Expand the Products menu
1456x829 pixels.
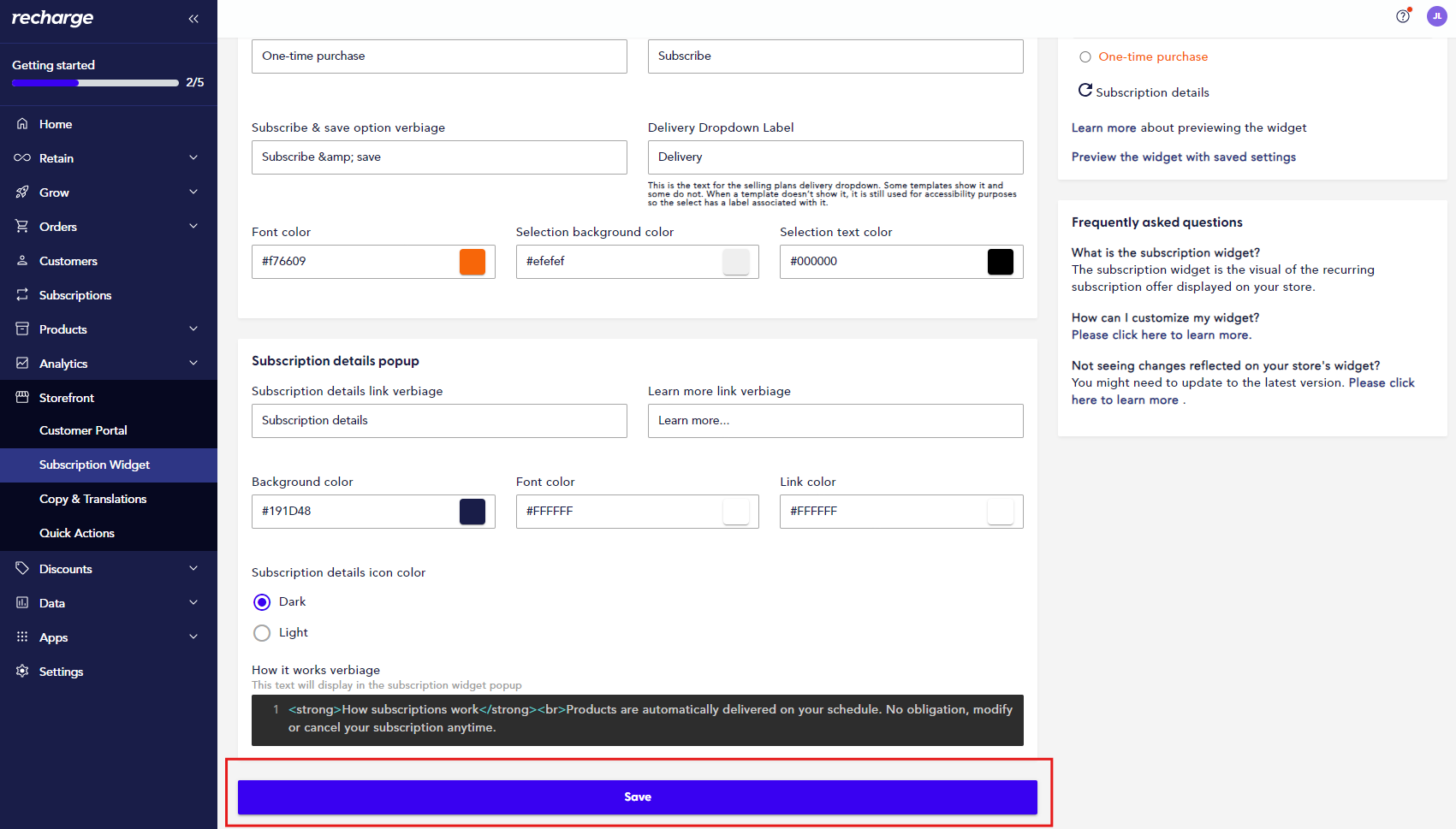click(x=62, y=329)
